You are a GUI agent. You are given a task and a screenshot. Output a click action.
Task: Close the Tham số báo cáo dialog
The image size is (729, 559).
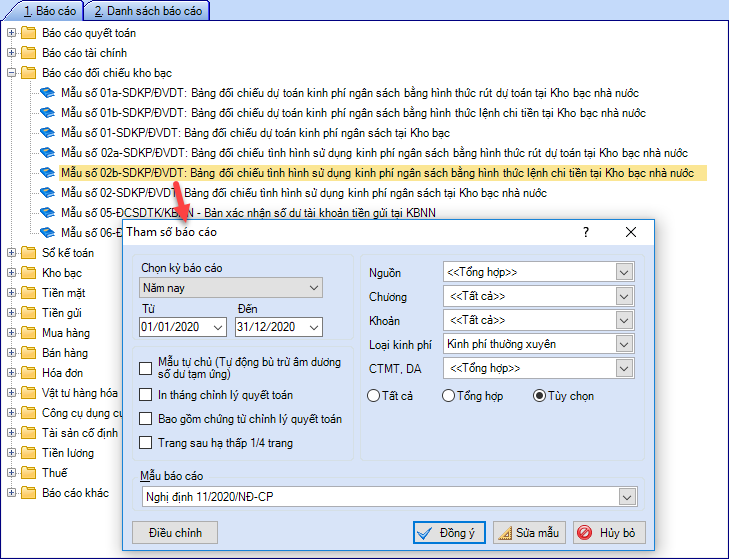coord(631,232)
